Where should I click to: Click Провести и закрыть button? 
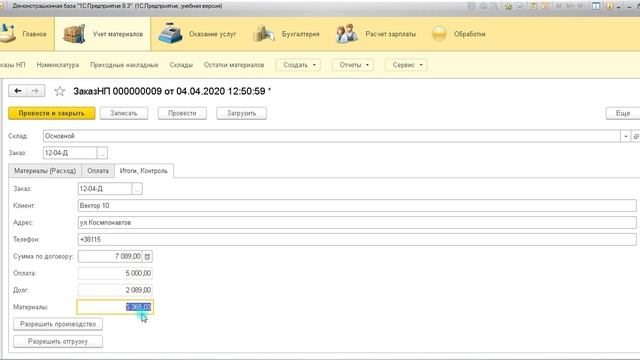pos(51,113)
